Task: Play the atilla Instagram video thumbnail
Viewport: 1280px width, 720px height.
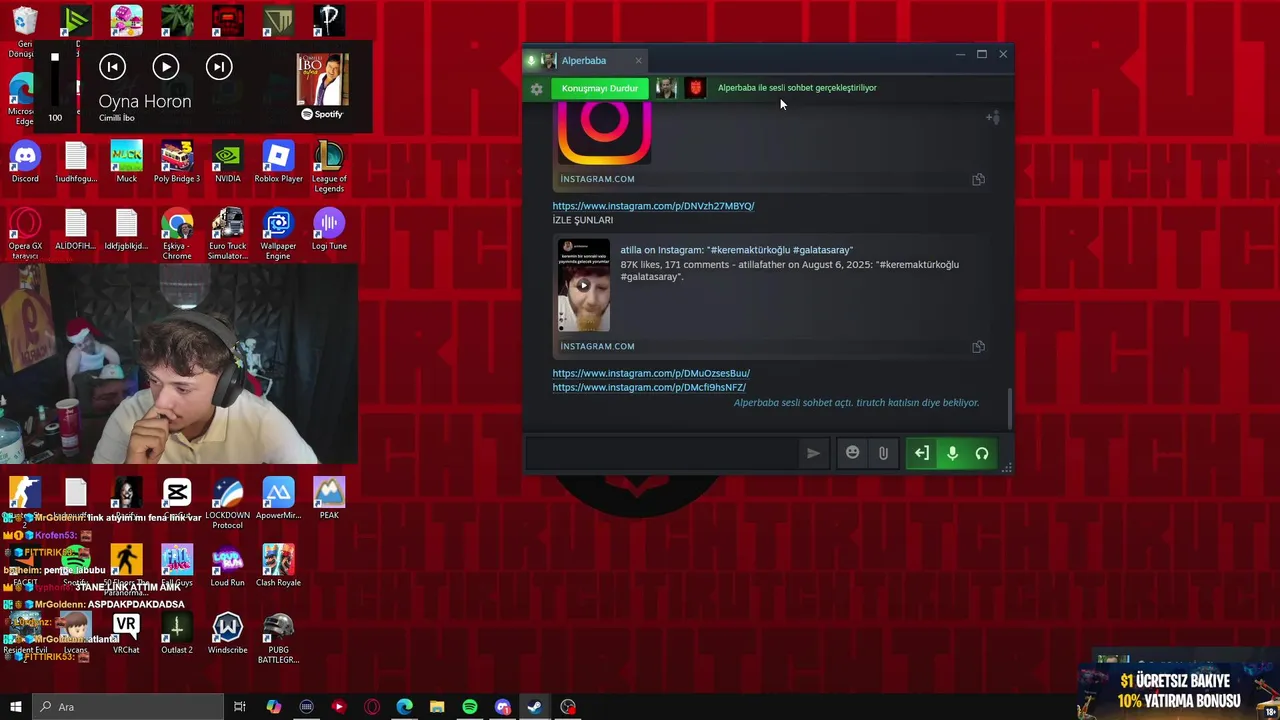Action: pyautogui.click(x=584, y=285)
